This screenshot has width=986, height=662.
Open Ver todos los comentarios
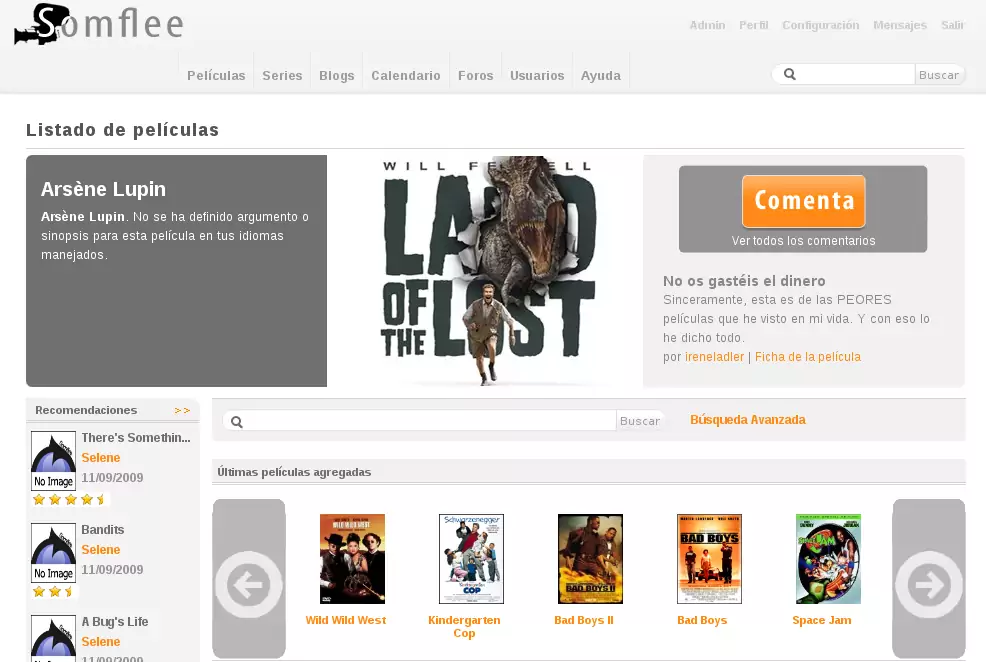[x=803, y=241]
